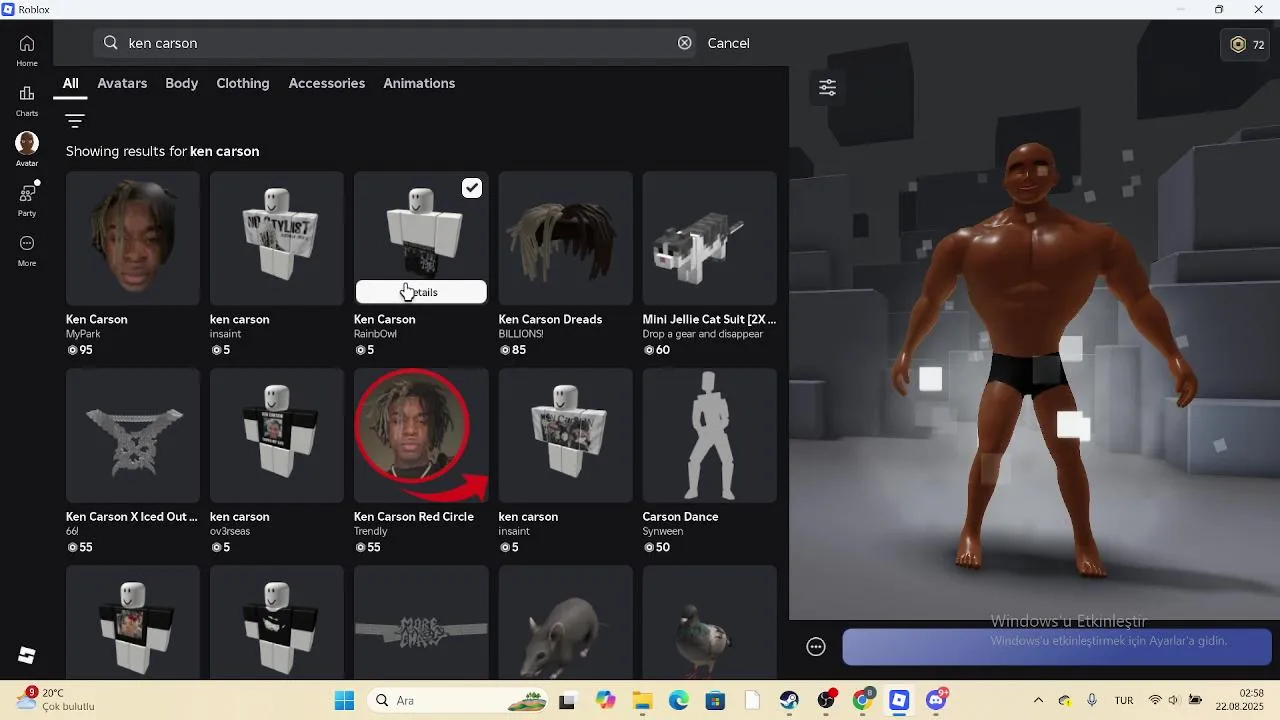Show hidden system tray icons chevron

1038,701
